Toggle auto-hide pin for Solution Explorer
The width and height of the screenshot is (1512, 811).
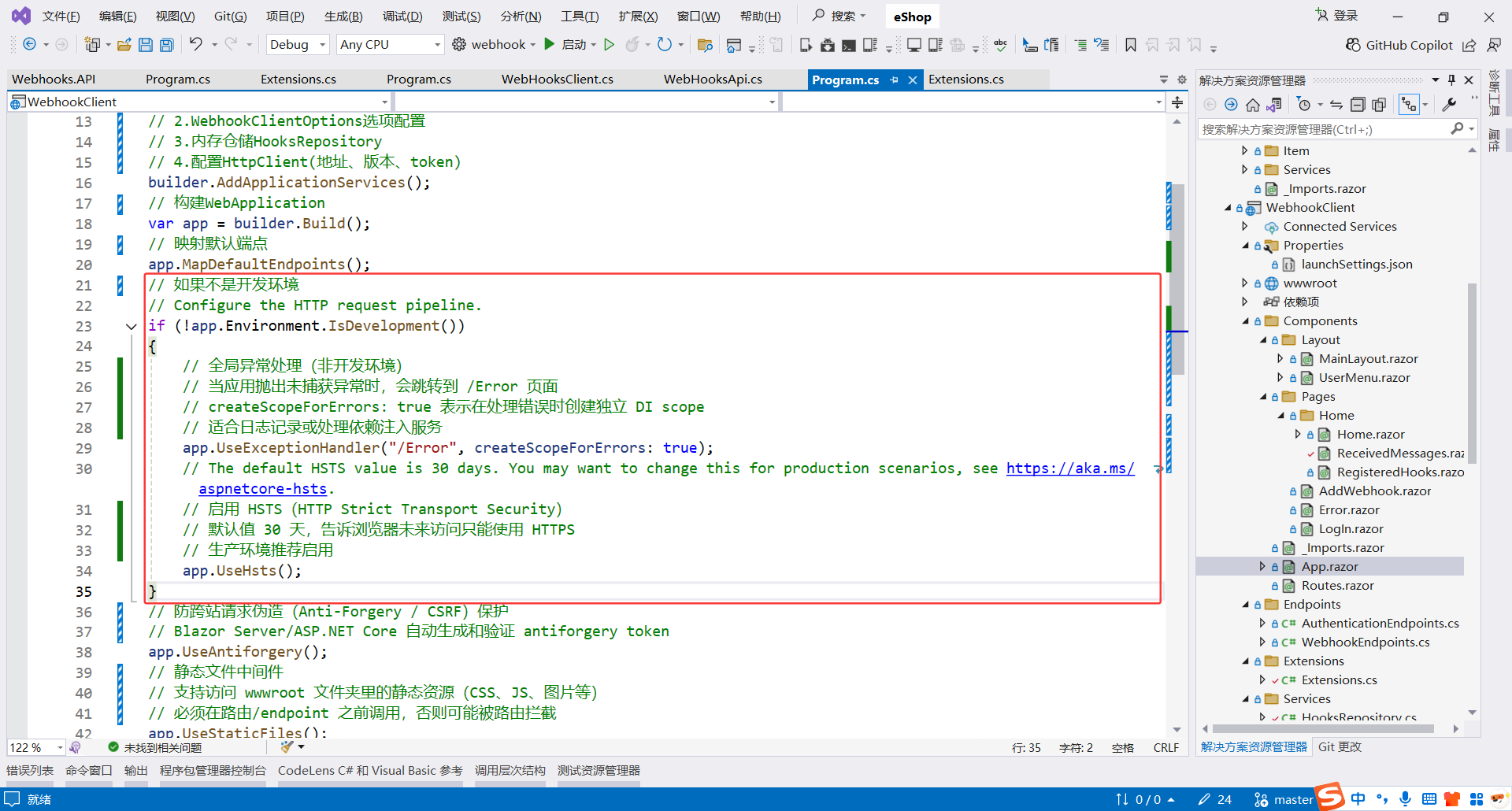1451,80
